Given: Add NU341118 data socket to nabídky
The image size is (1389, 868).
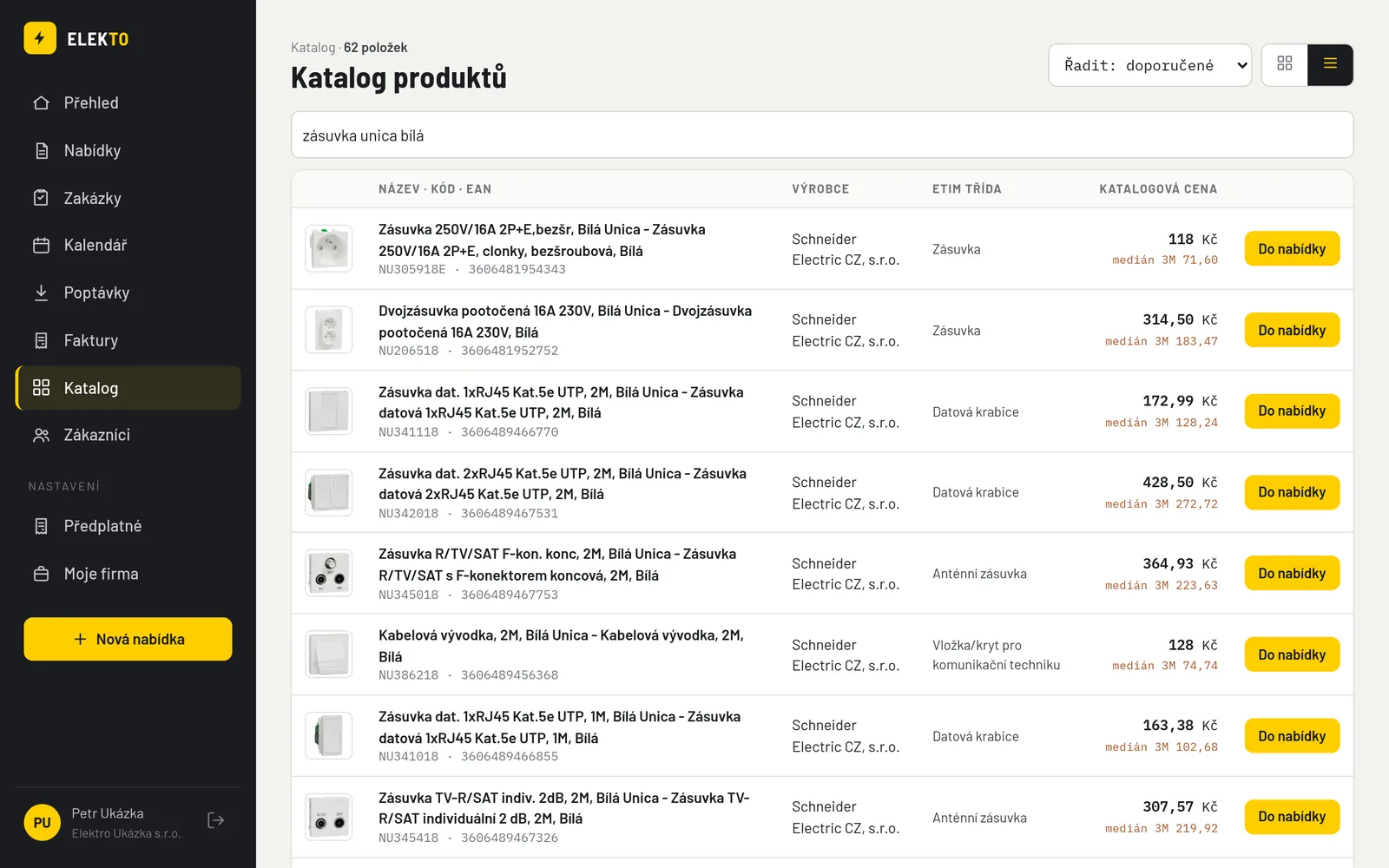Looking at the screenshot, I should point(1292,411).
